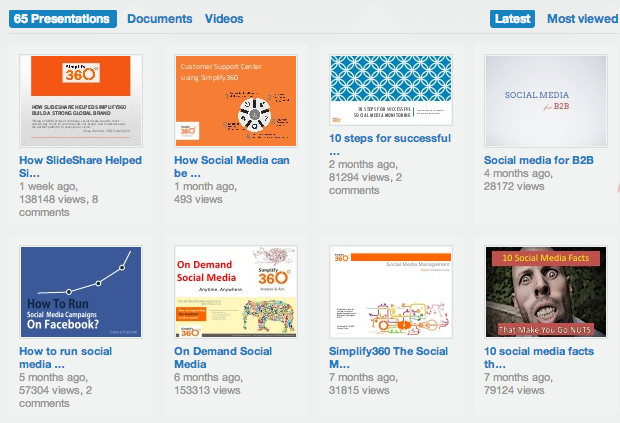Open the 10 Social Media Facts thumbnail
The height and width of the screenshot is (423, 620).
click(x=546, y=292)
